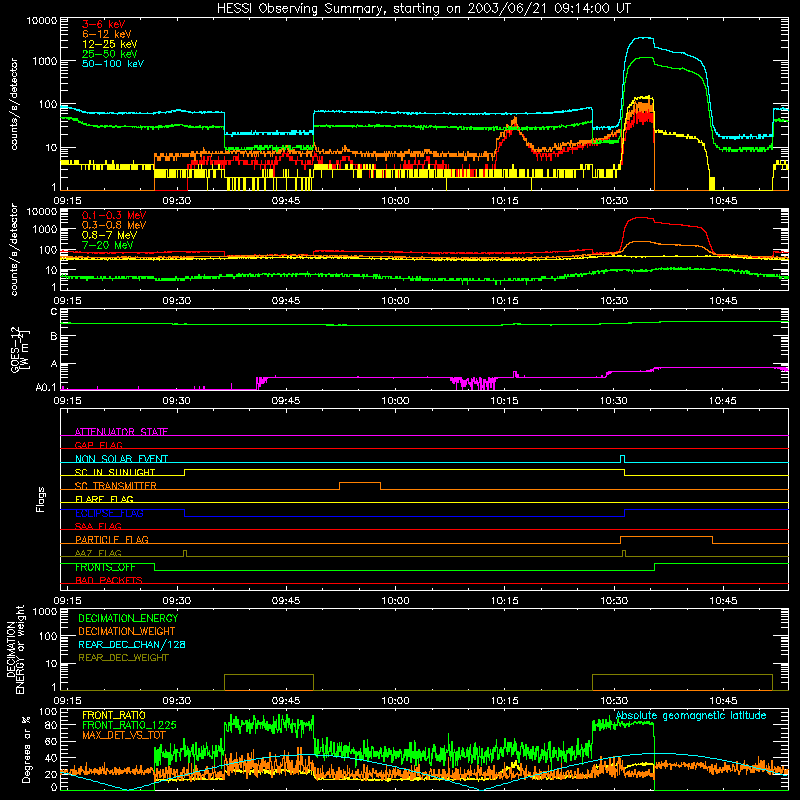Select the 25-50 keV legend label

109,54
